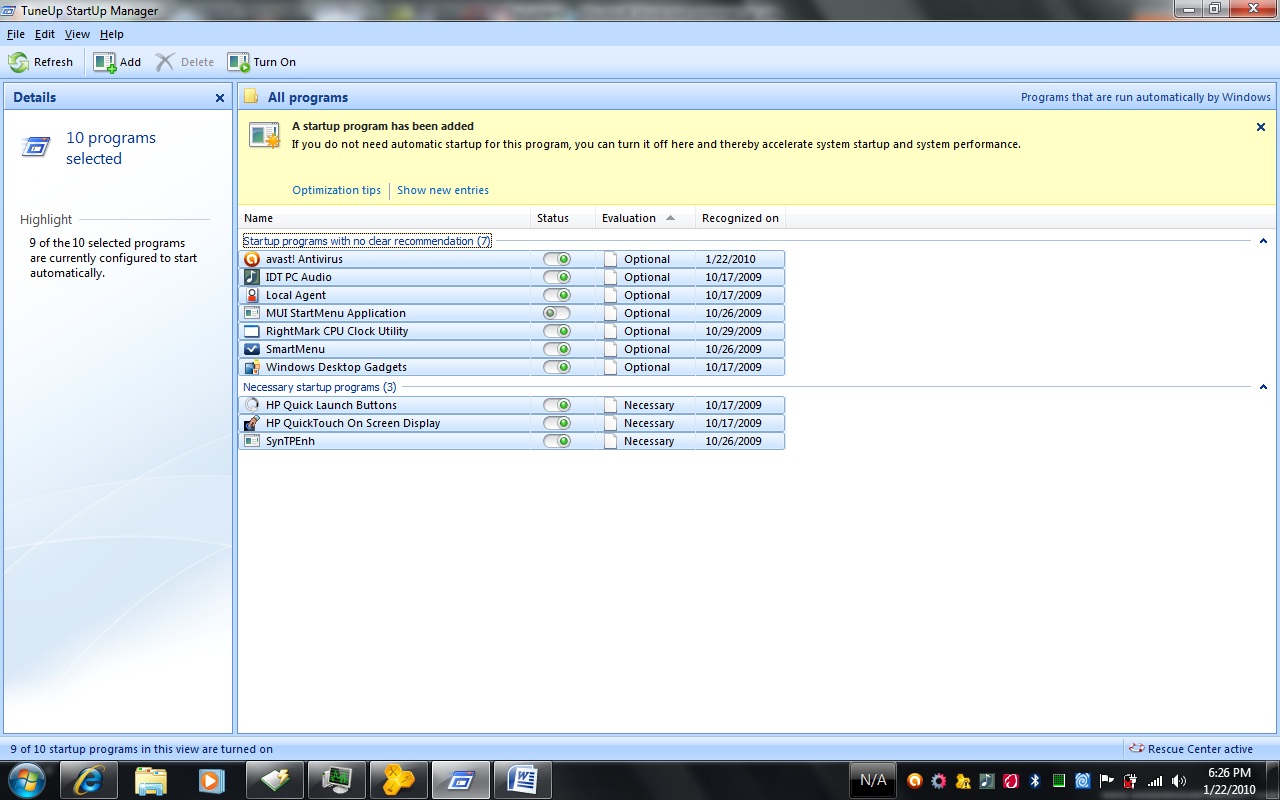Click the Bluetooth icon in system tray
The height and width of the screenshot is (800, 1280).
[x=1035, y=781]
